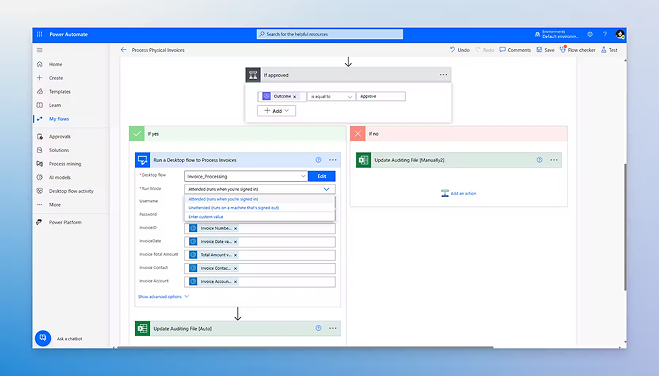Screen dimensions: 659x376
Task: Open the Ask a chatbot bubble
Action: 43,338
